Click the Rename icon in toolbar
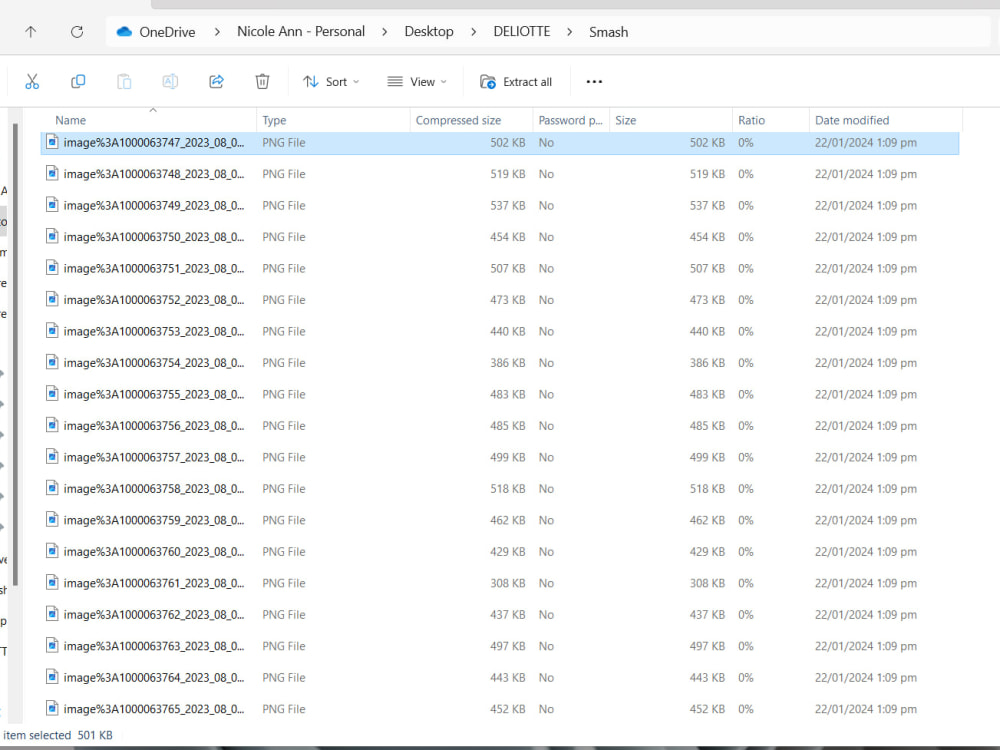The width and height of the screenshot is (1000, 750). (170, 82)
